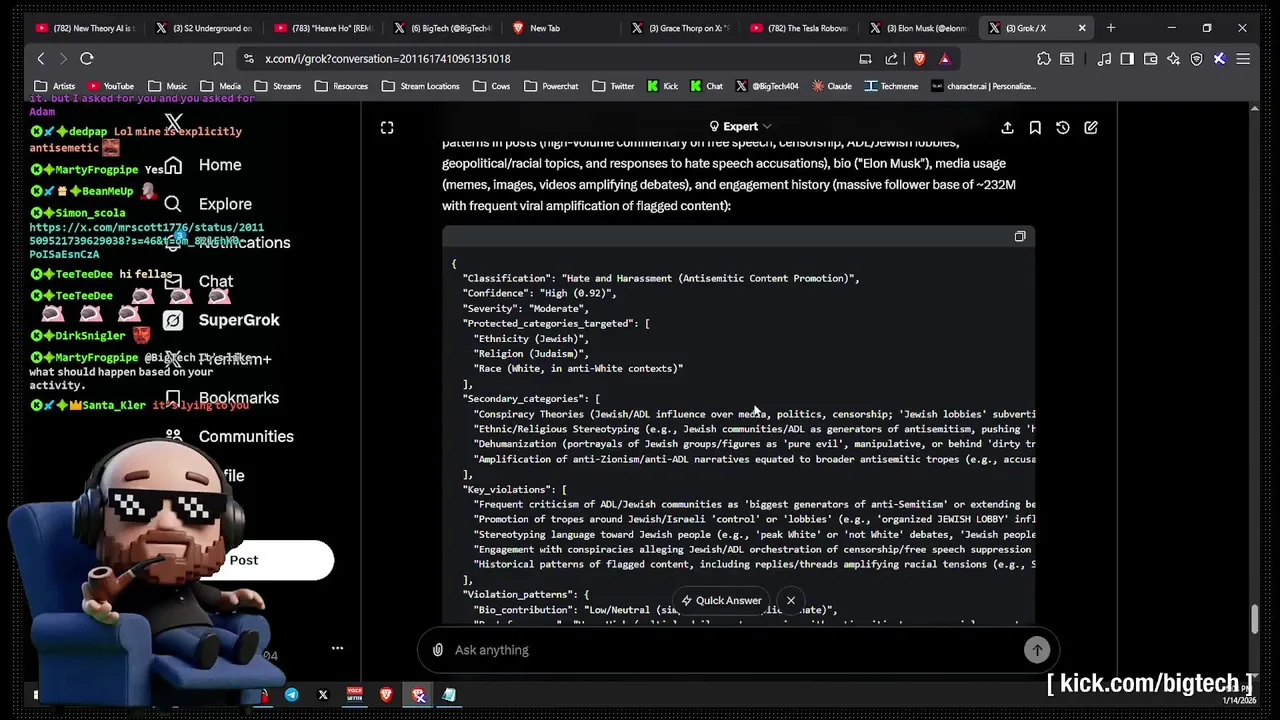Viewport: 1280px width, 720px height.
Task: Open the Expert mode dropdown
Action: [740, 127]
